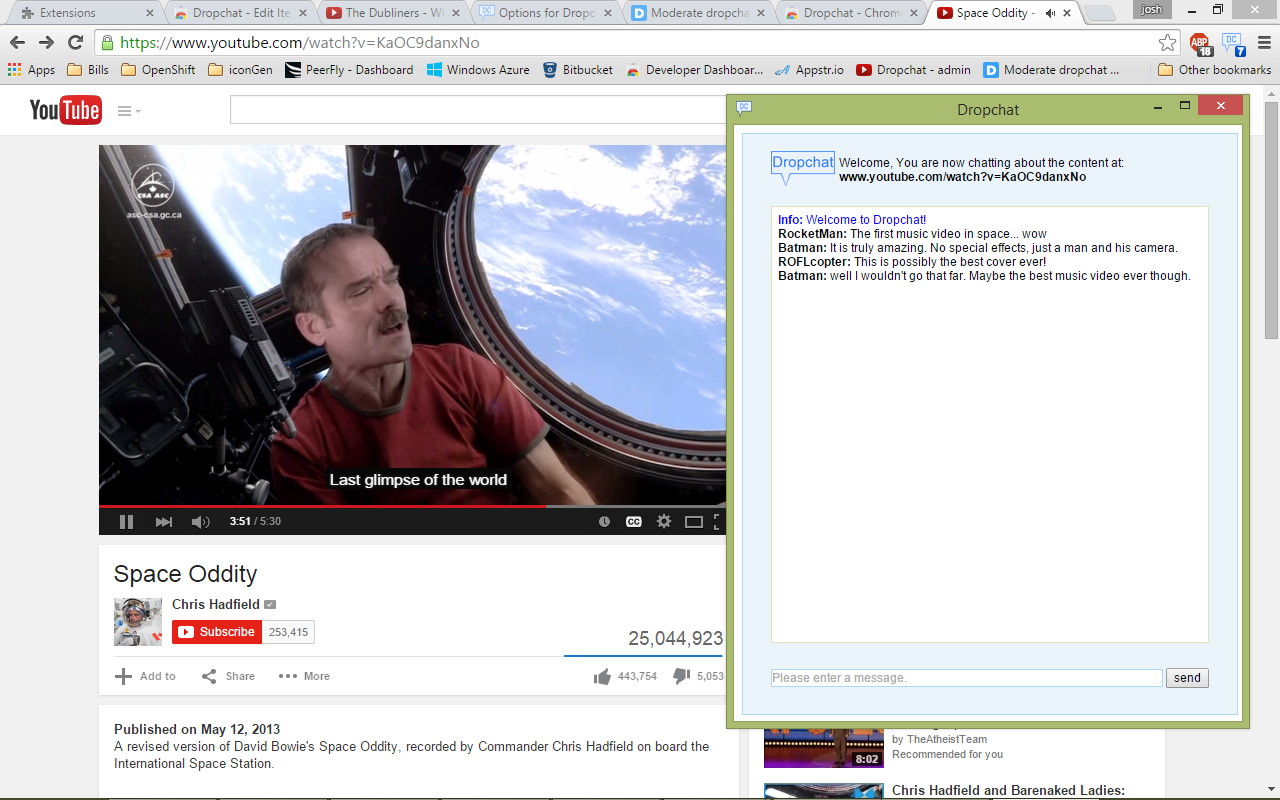Open Dropchat extension toolbar icon
1280x800 pixels.
point(1232,44)
